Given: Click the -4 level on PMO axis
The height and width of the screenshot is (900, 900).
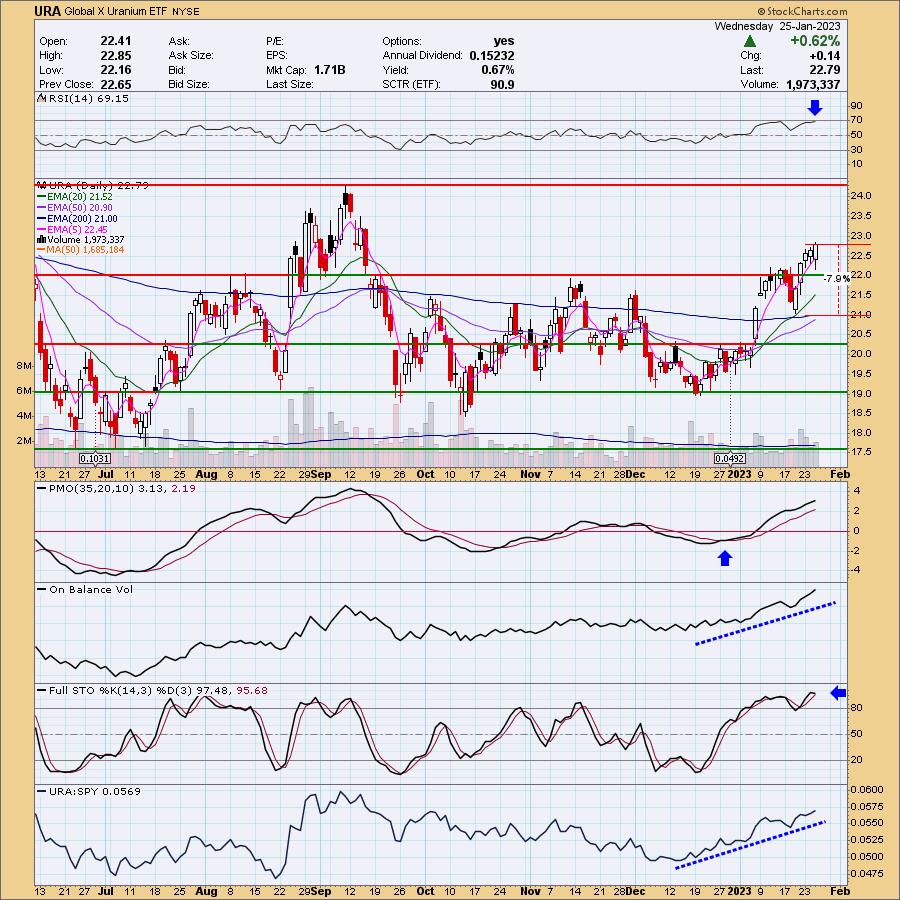Looking at the screenshot, I should coord(856,569).
